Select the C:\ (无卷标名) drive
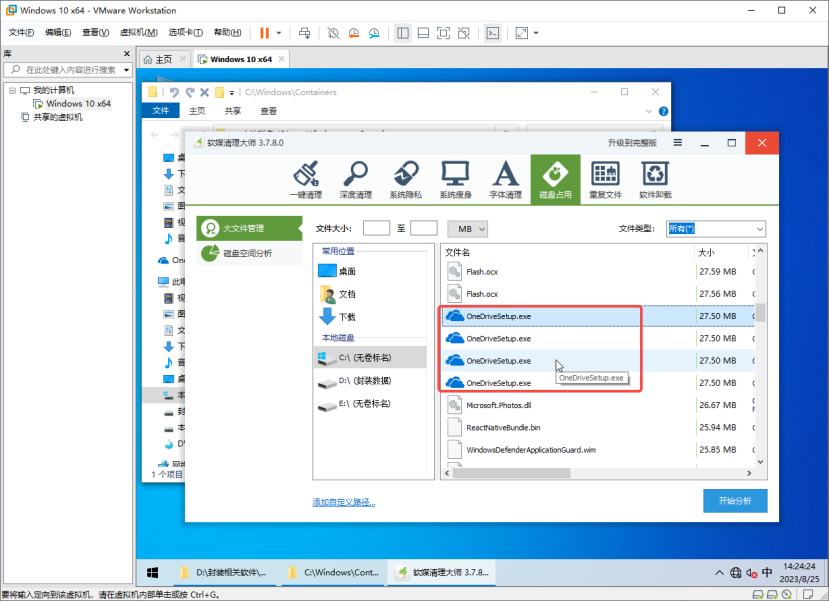Image resolution: width=829 pixels, height=602 pixels. tap(370, 358)
